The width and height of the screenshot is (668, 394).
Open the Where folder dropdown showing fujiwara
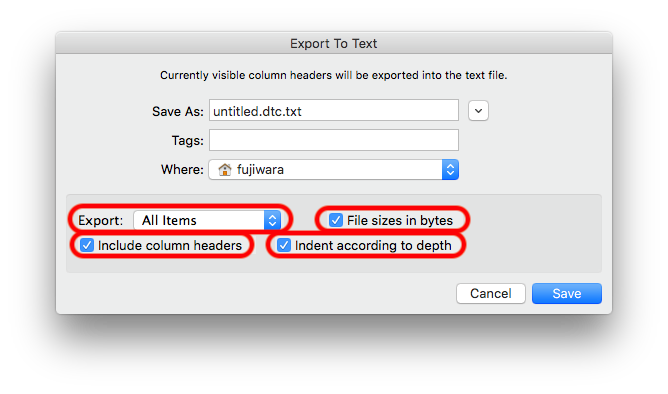[x=334, y=170]
